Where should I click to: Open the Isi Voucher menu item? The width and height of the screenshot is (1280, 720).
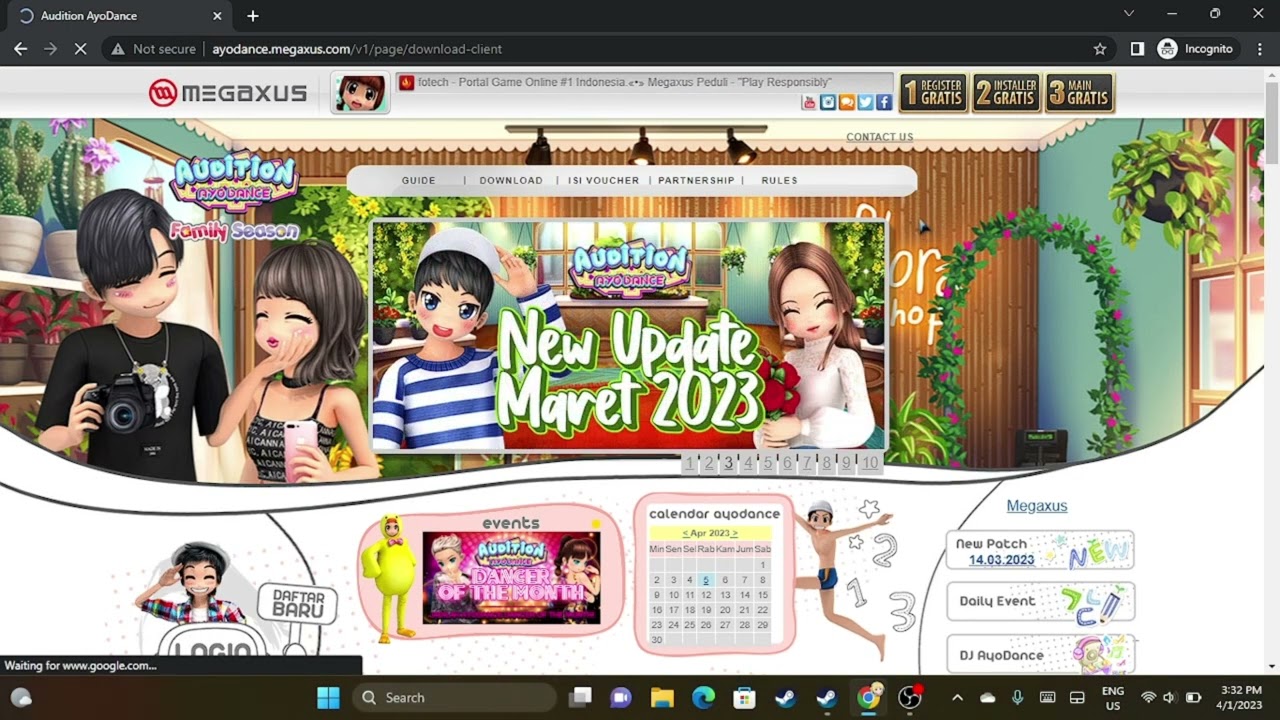tap(603, 180)
